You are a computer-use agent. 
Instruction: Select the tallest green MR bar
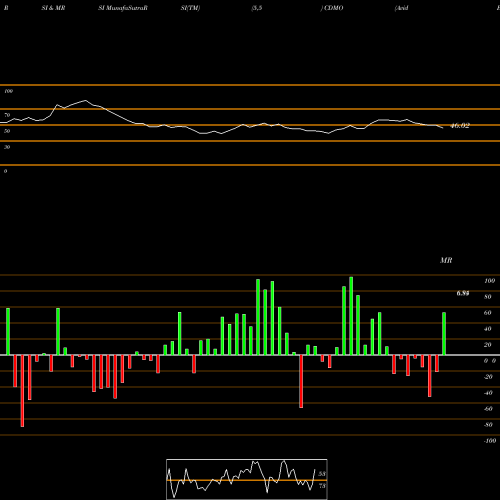[351, 316]
